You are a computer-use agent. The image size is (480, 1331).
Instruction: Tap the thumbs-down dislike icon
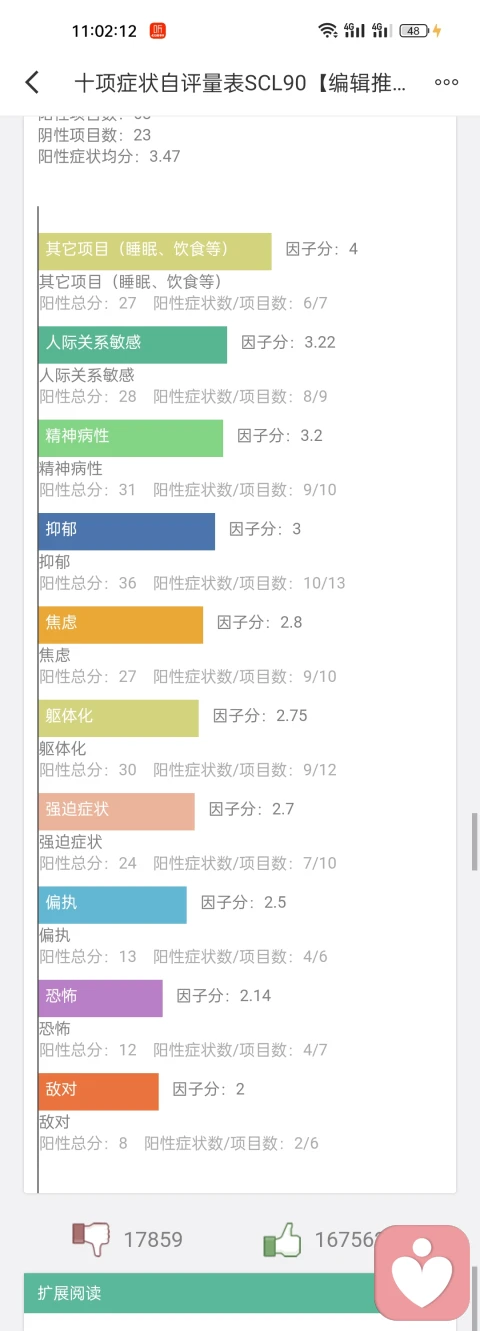coord(92,1239)
